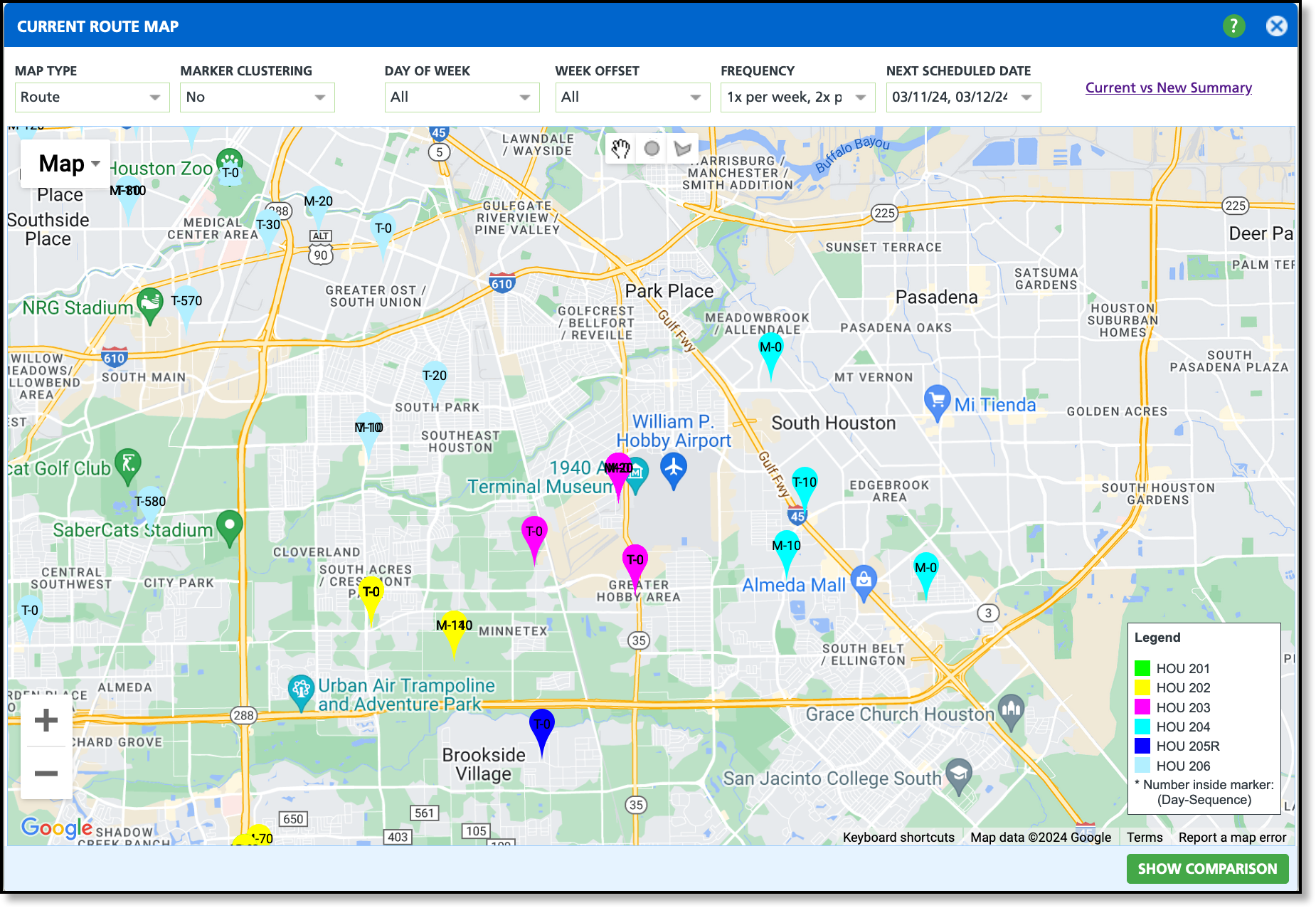This screenshot has height=908, width=1316.
Task: Click the Mi Tienda shopping cart icon
Action: click(x=937, y=403)
